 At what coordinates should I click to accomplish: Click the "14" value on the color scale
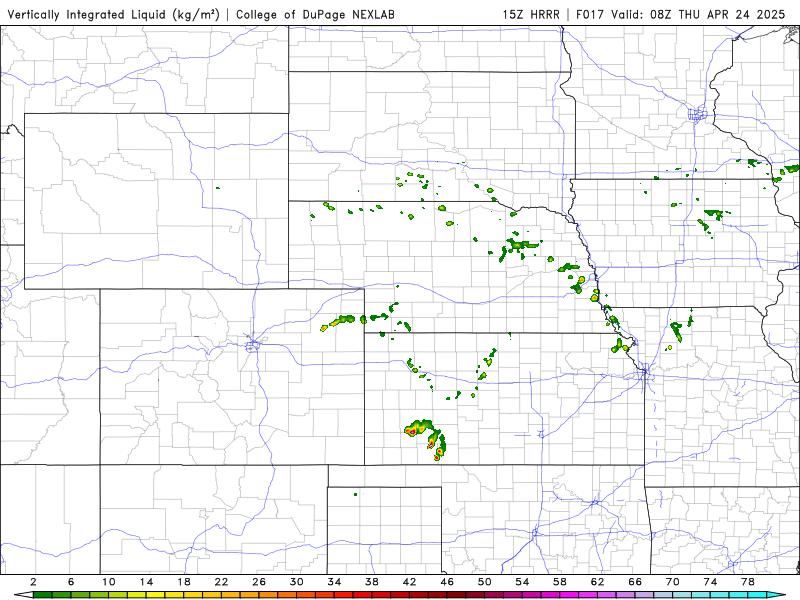point(146,582)
